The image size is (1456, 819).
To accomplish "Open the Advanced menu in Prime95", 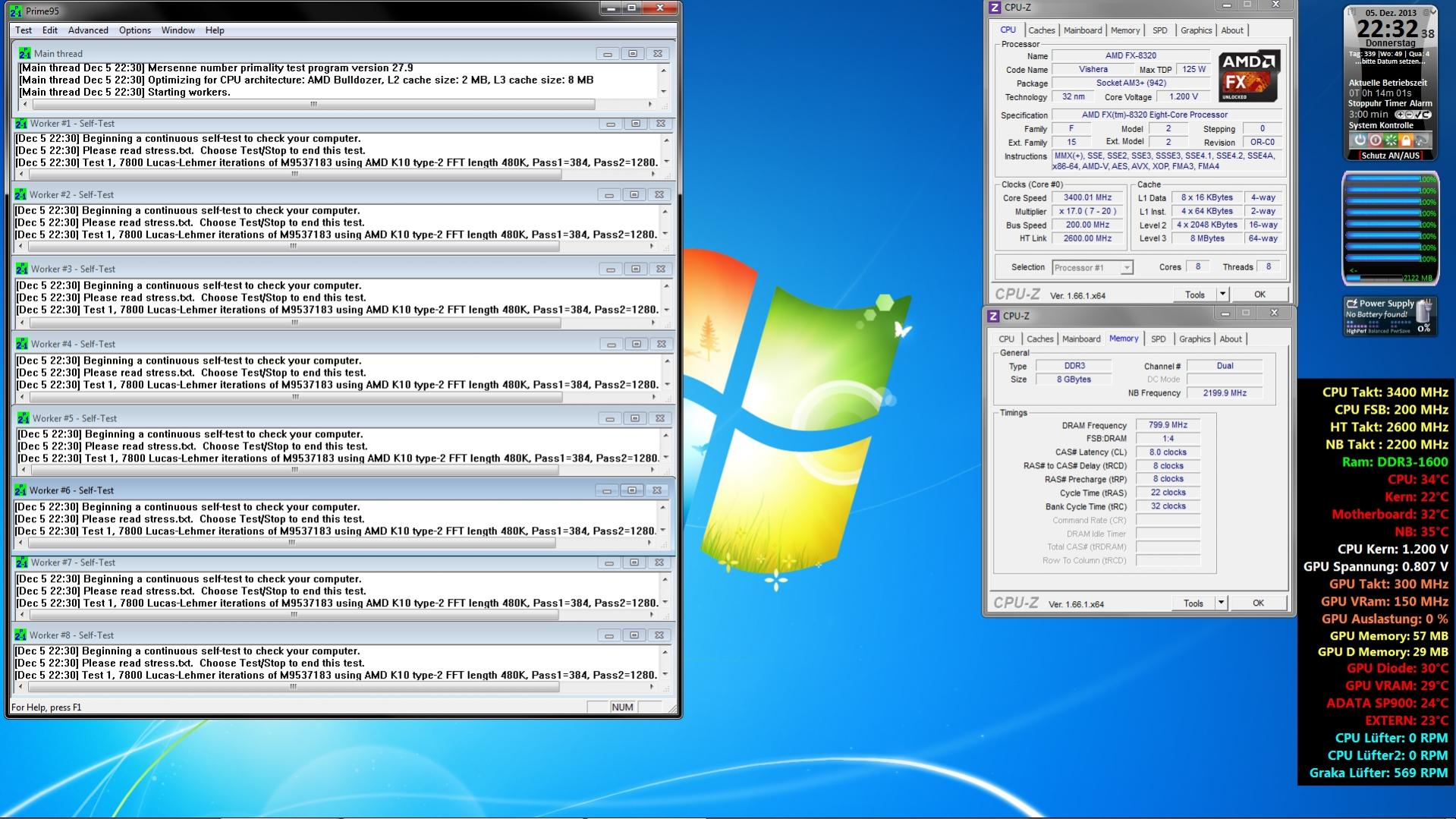I will [88, 30].
